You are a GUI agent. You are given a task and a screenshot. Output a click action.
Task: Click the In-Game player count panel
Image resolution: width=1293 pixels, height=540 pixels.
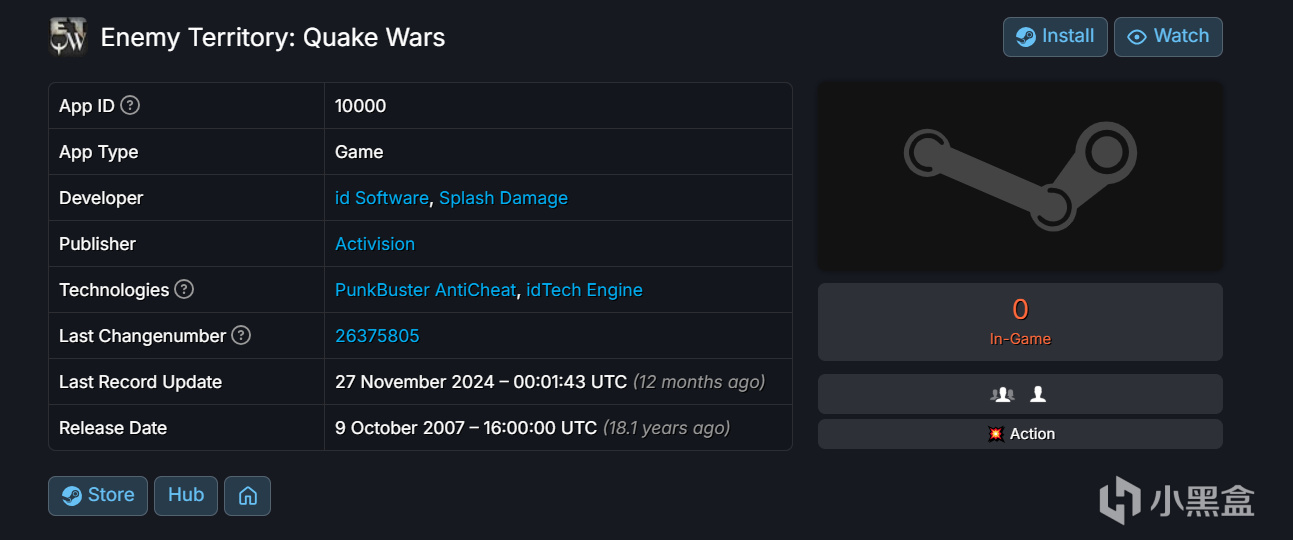pyautogui.click(x=1020, y=322)
